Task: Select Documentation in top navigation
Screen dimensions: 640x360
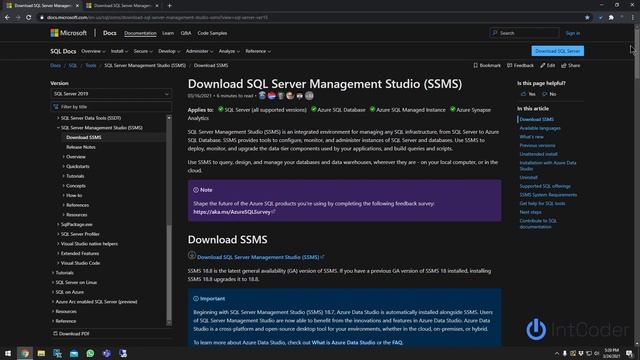Action: click(x=140, y=33)
